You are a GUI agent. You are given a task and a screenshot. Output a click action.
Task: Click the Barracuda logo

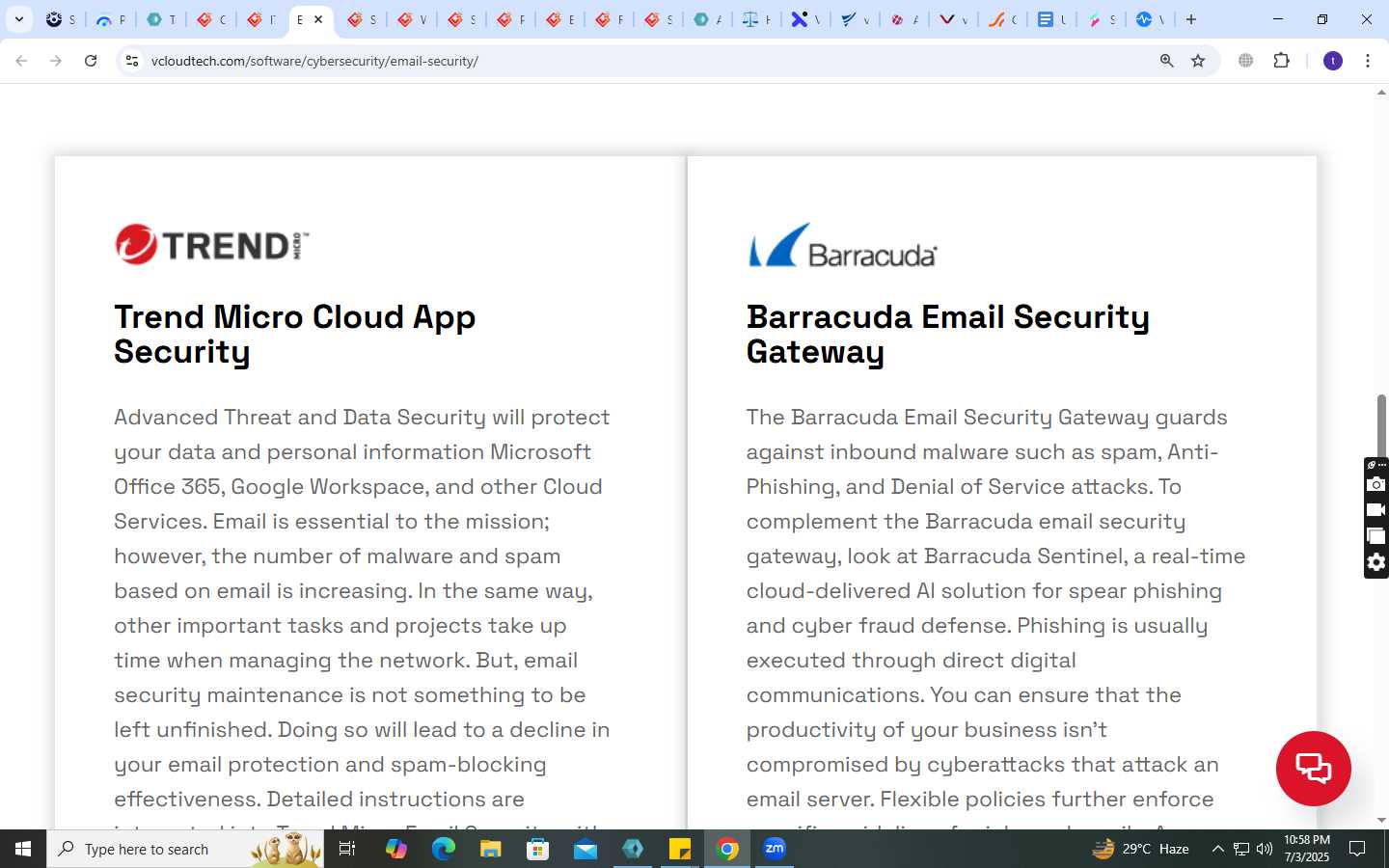842,245
